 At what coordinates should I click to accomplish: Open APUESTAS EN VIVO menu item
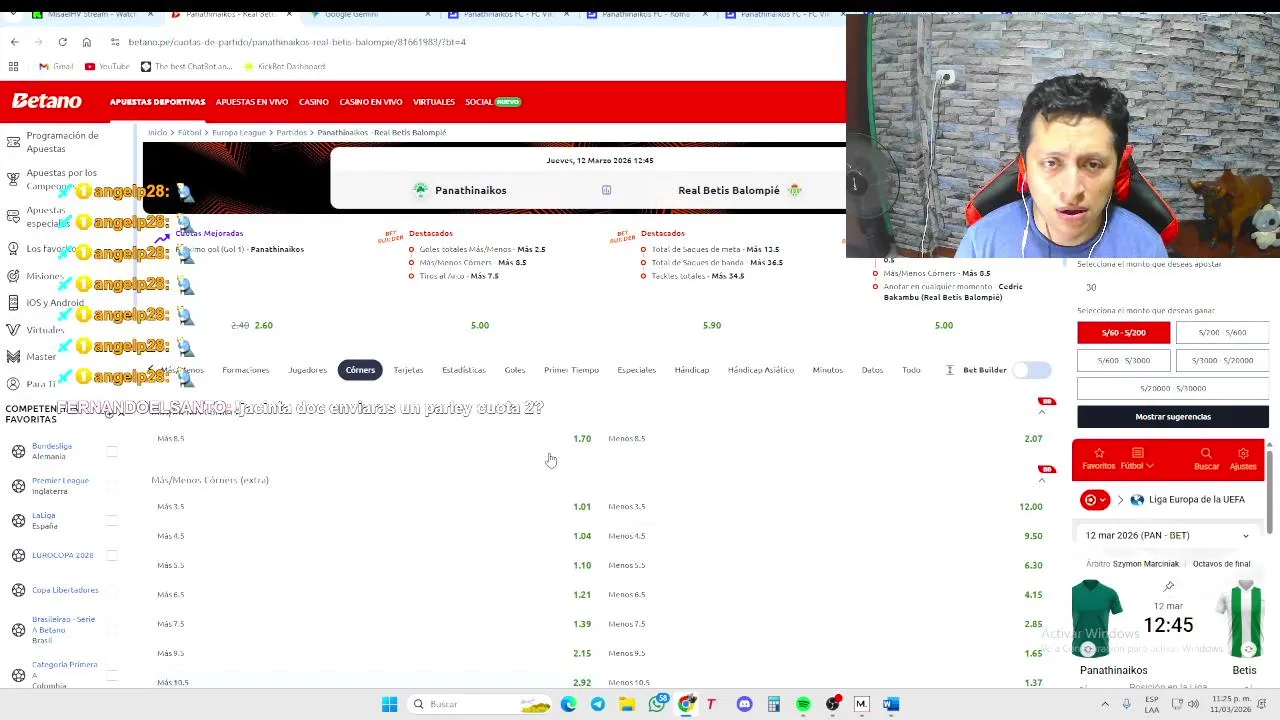251,102
